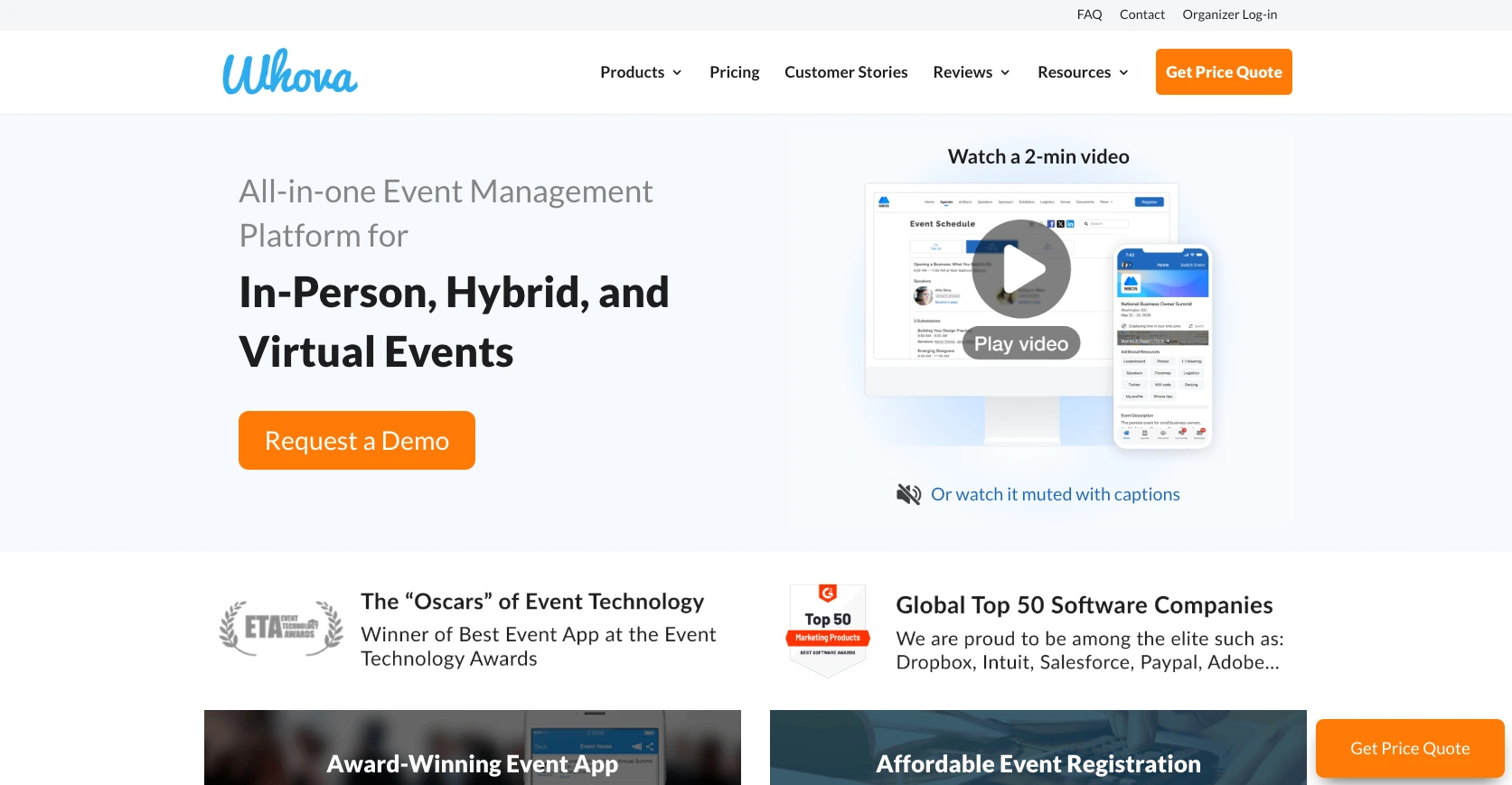Click the phone mockup in video preview

point(1163,346)
